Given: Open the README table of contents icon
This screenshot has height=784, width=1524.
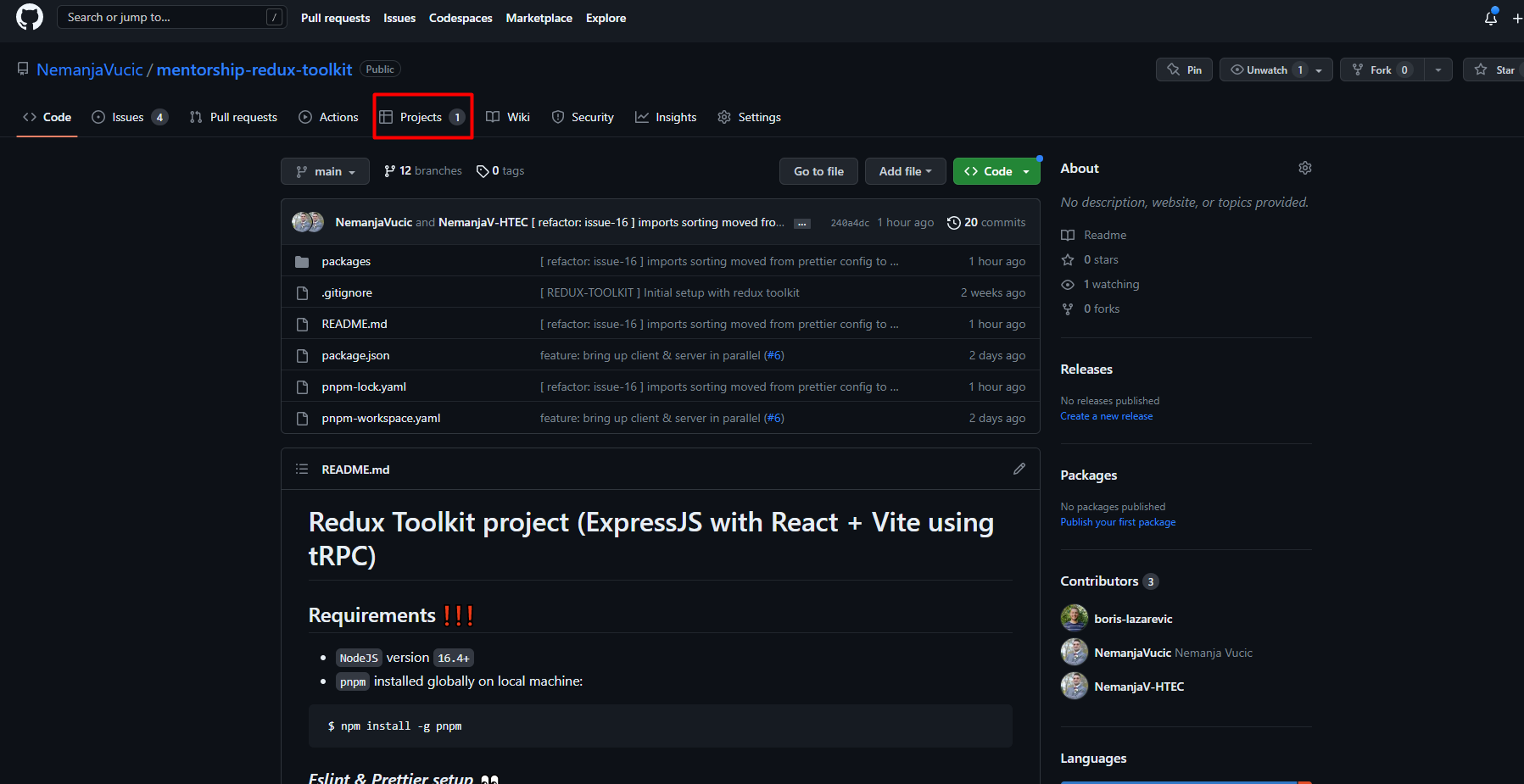Looking at the screenshot, I should tap(302, 469).
